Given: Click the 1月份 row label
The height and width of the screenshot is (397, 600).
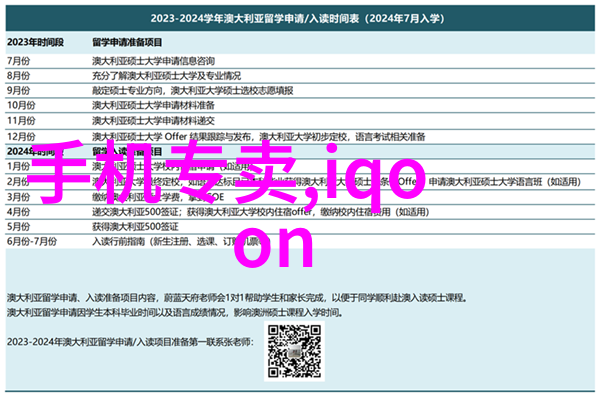Looking at the screenshot, I should click(x=18, y=166).
